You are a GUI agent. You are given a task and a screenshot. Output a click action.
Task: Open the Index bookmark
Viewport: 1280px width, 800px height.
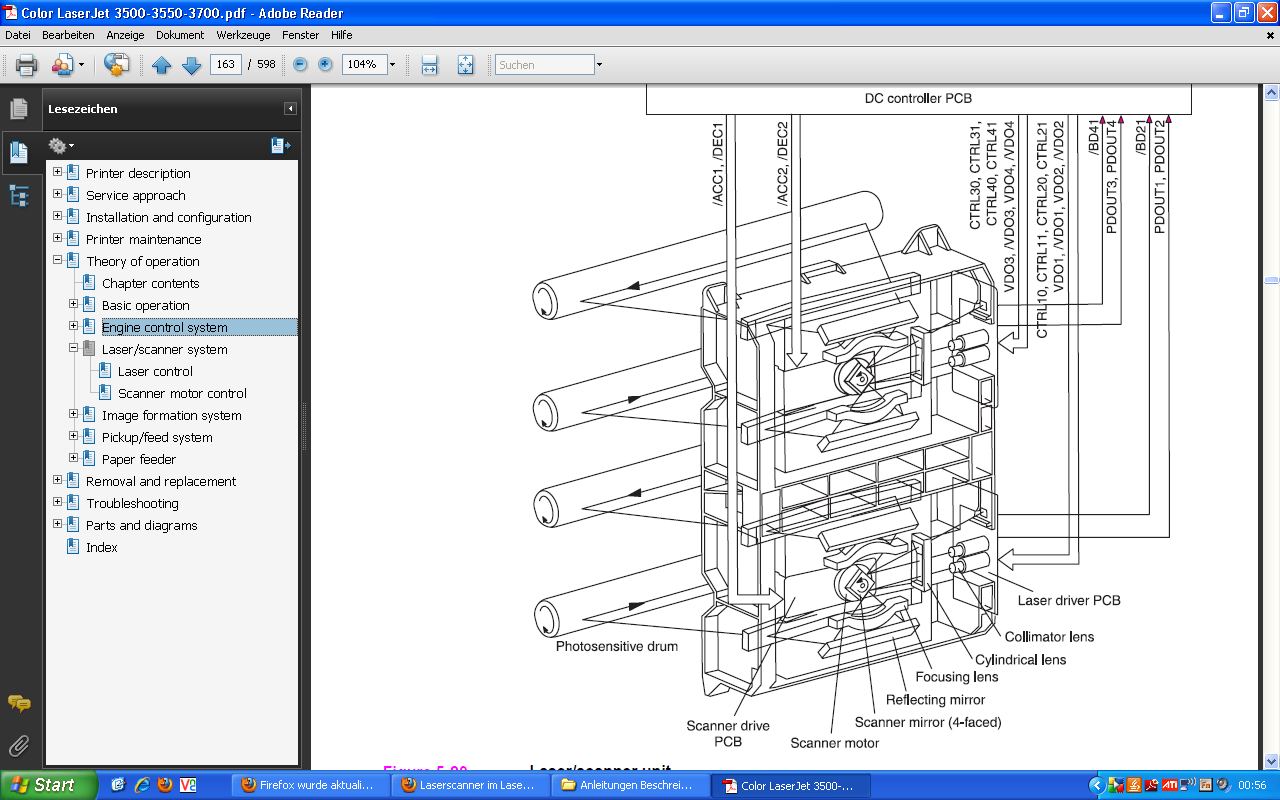tap(101, 547)
